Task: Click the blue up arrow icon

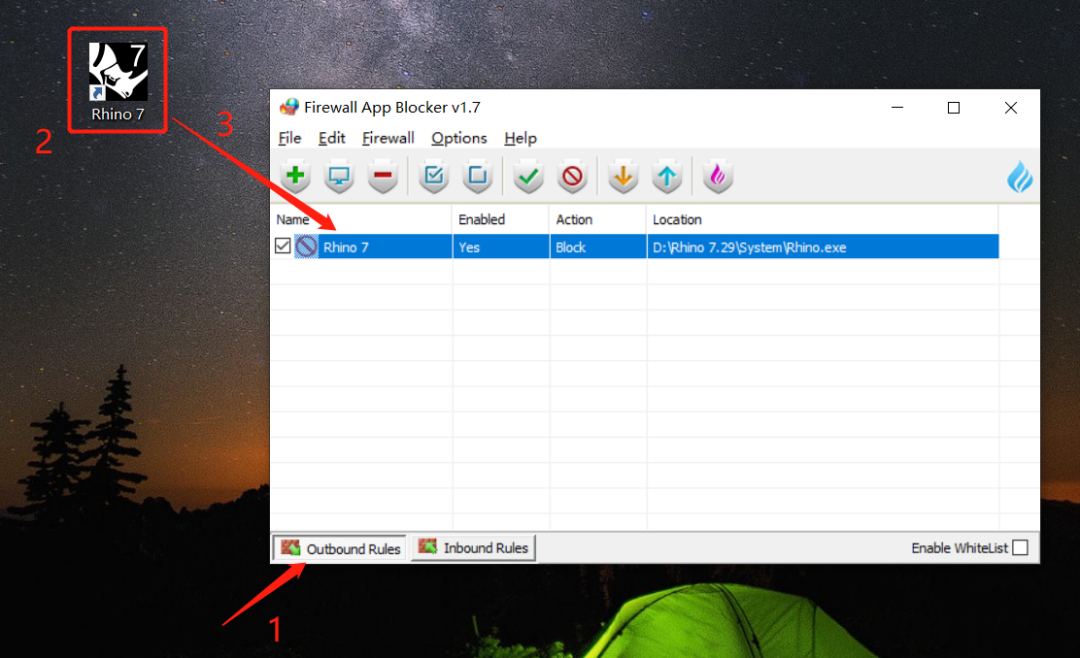Action: [x=667, y=177]
